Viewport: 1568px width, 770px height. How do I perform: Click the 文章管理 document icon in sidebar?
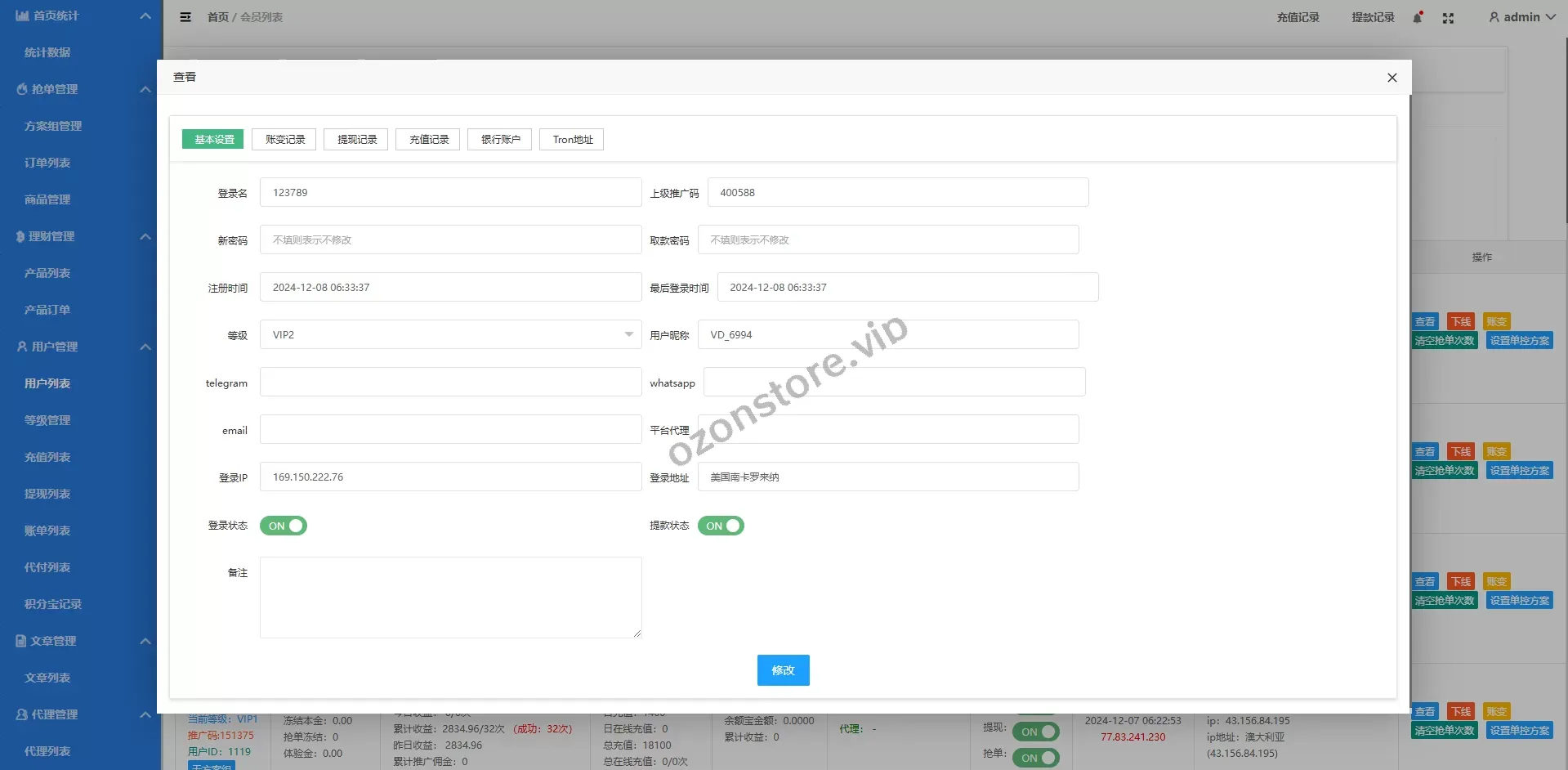22,641
